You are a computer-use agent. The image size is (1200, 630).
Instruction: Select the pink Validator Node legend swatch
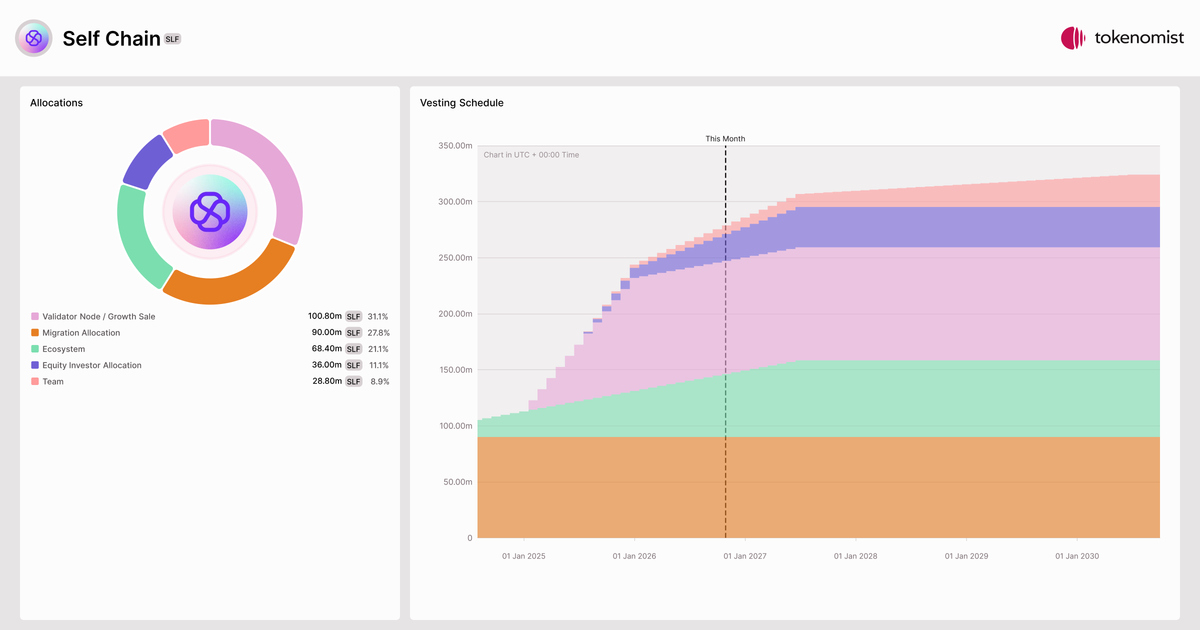coord(35,316)
